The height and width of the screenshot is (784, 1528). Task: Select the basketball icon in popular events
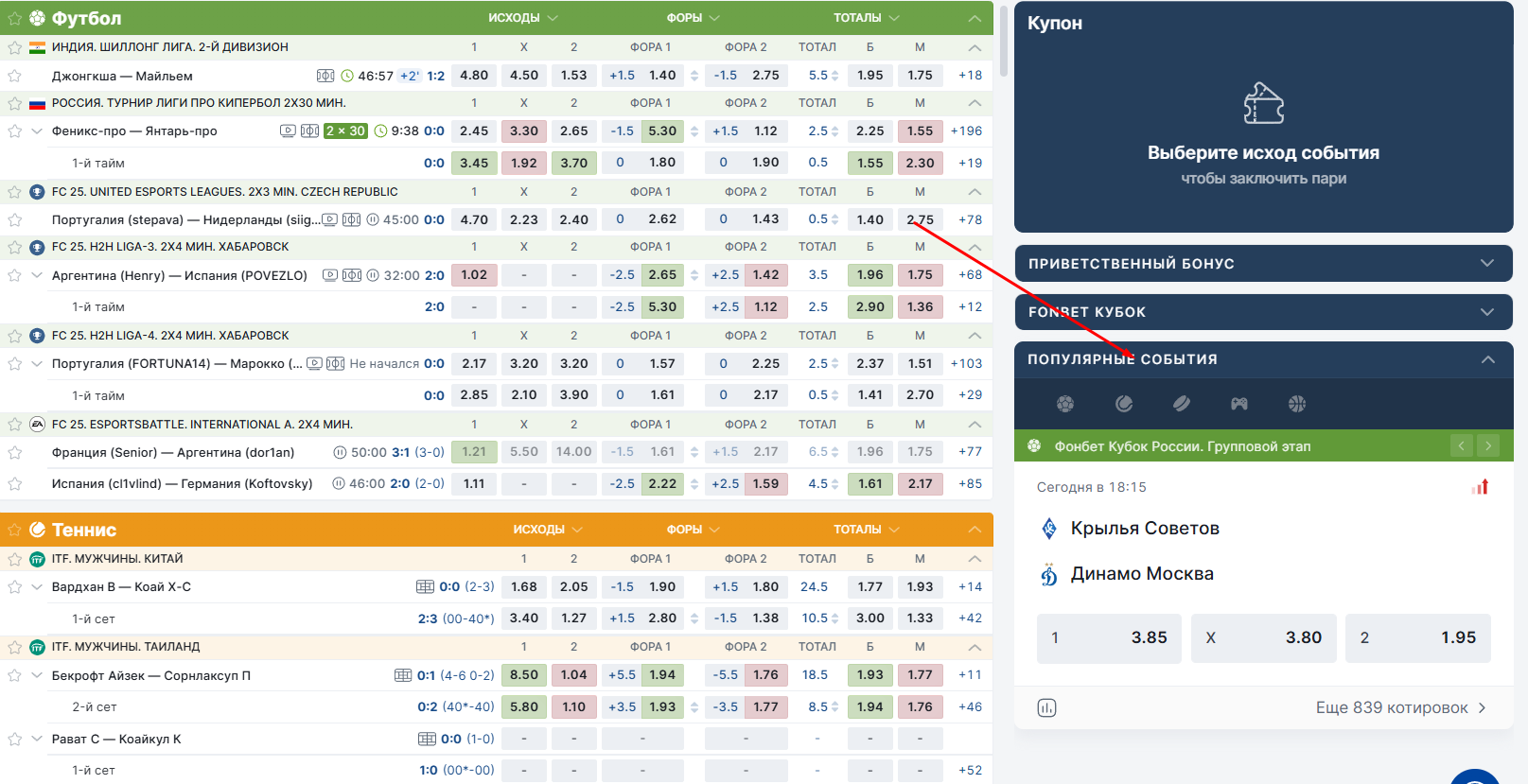click(x=1296, y=404)
